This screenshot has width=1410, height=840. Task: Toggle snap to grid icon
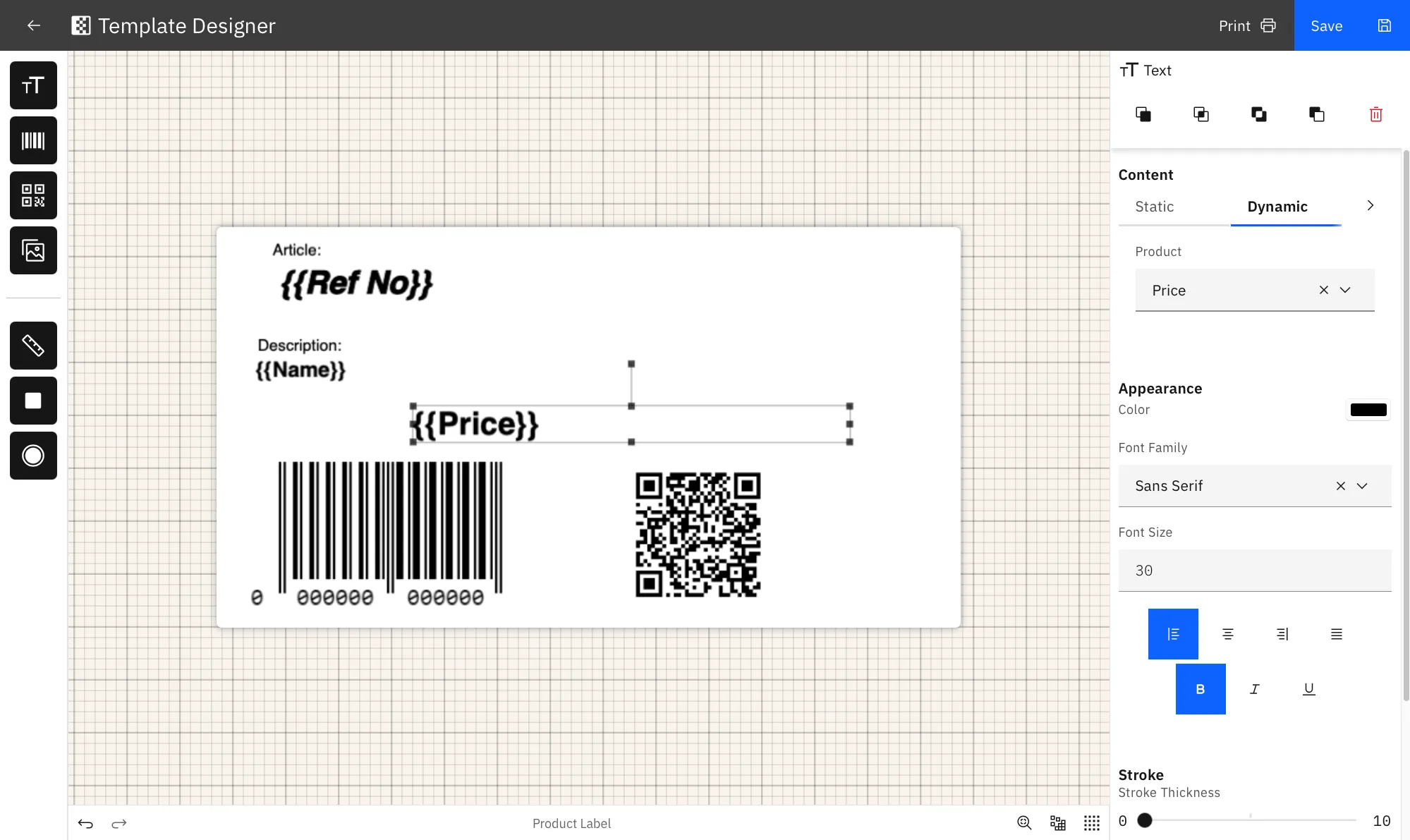coord(1058,823)
